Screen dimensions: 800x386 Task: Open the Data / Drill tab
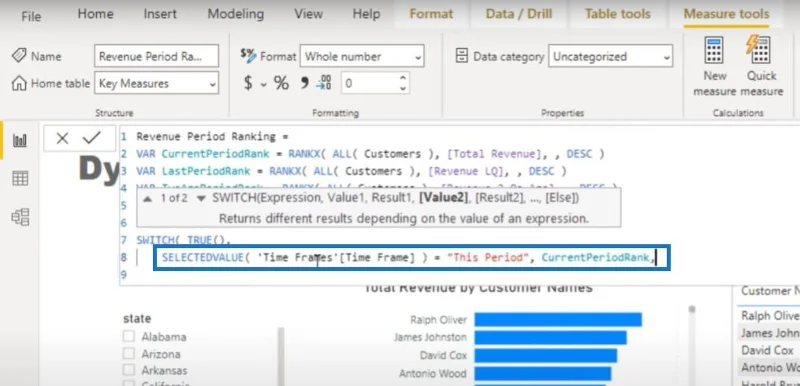(518, 14)
